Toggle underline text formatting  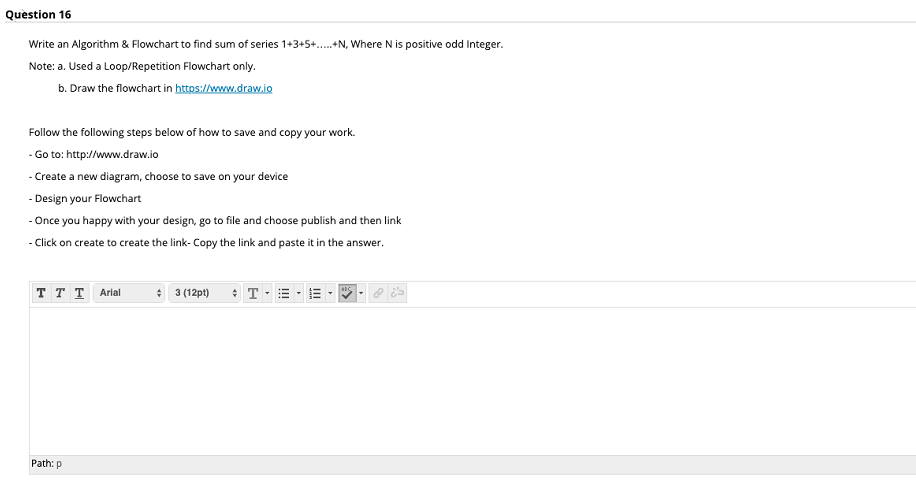click(x=79, y=293)
